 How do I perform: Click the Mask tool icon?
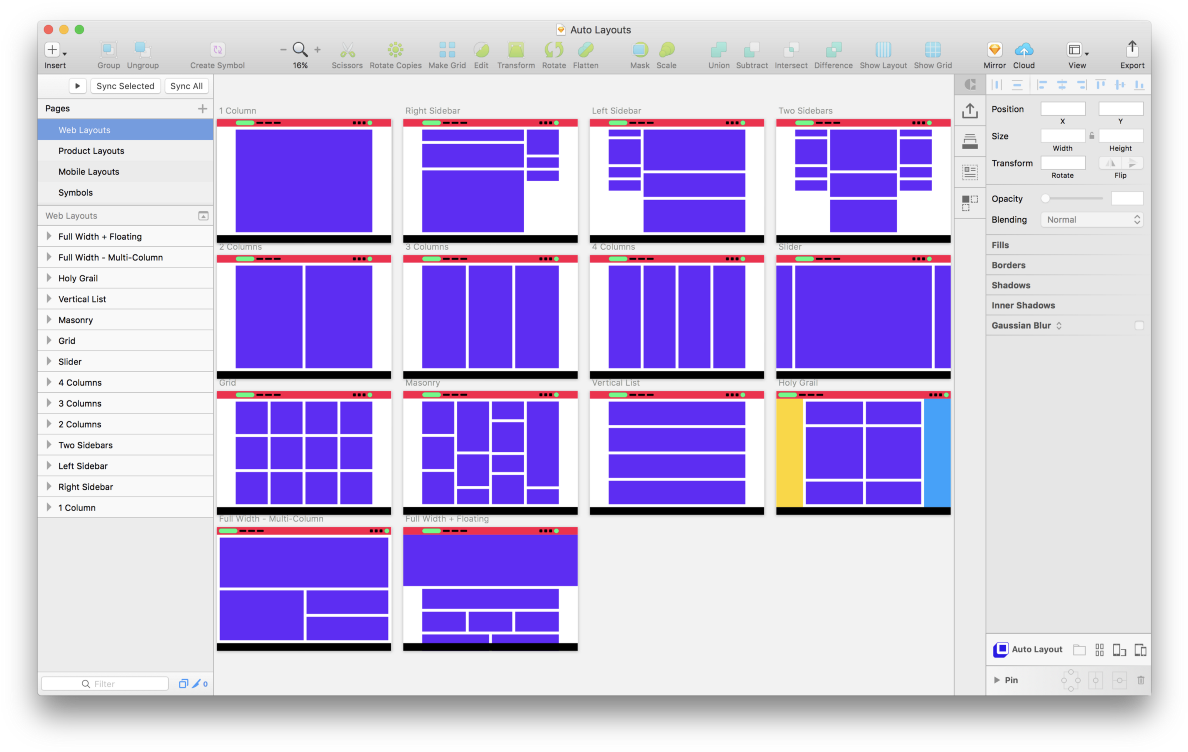[640, 50]
